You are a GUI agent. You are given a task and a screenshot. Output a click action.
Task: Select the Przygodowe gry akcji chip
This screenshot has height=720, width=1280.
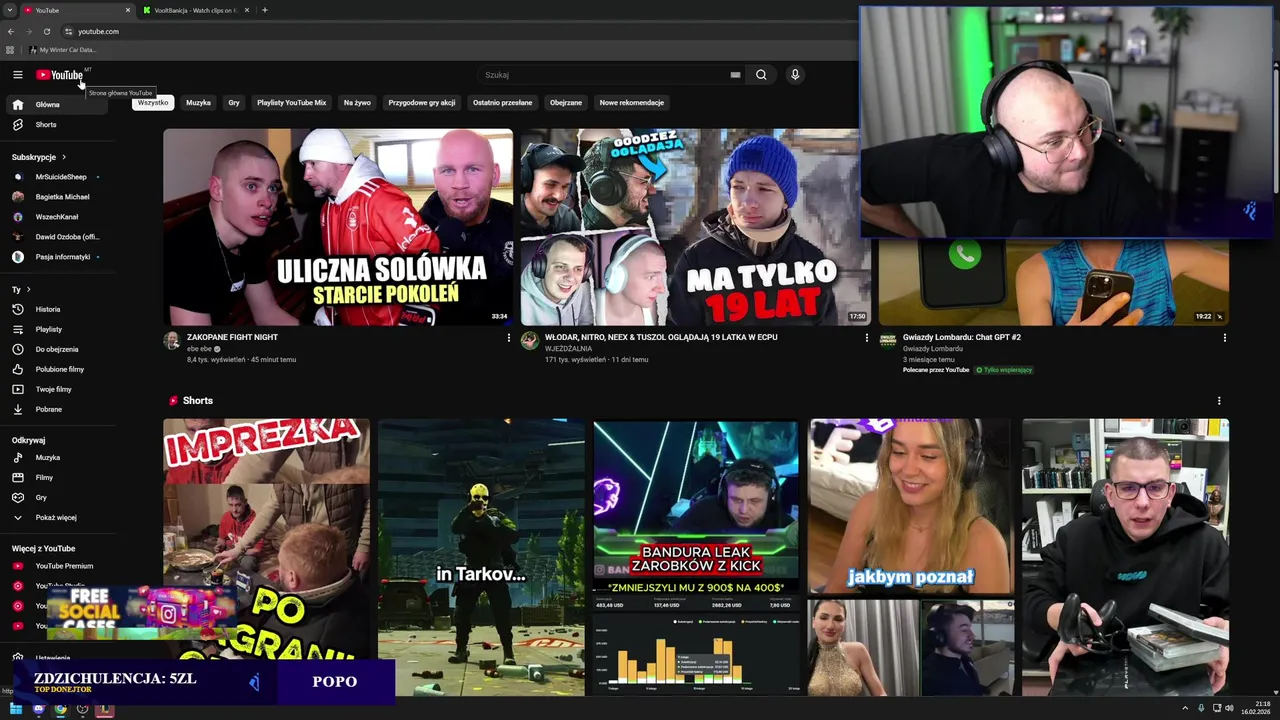[x=422, y=102]
